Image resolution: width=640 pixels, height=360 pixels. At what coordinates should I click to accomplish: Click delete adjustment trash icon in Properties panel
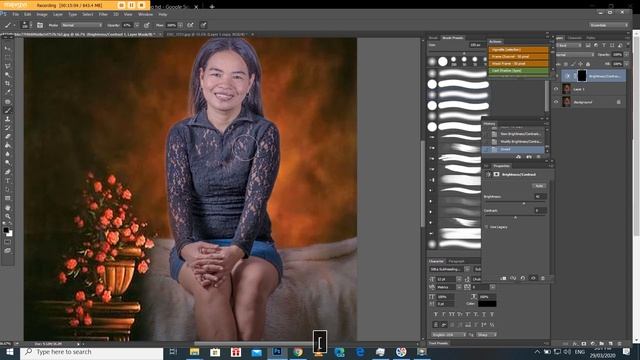542,278
